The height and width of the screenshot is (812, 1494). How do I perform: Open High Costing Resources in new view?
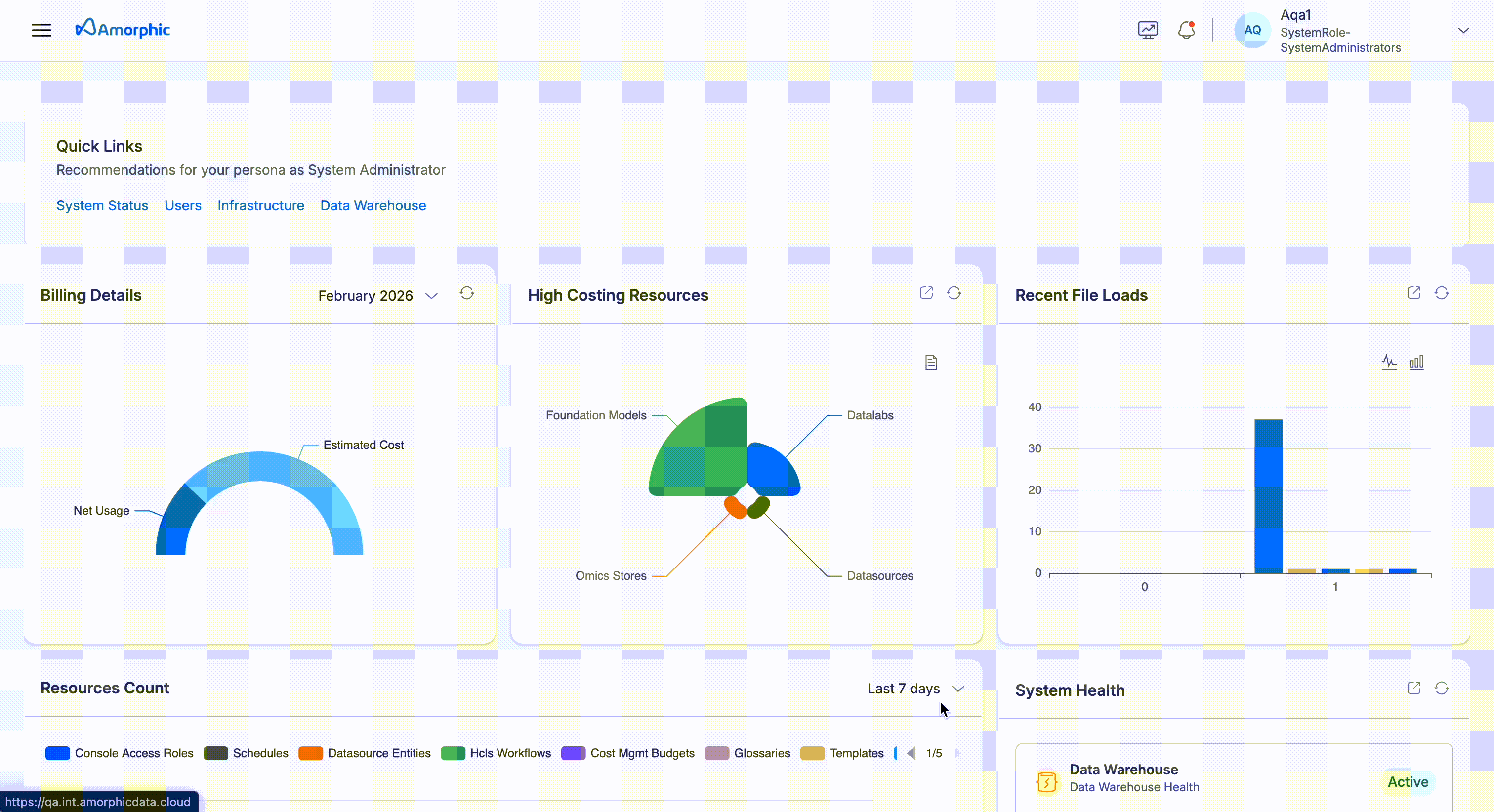tap(926, 293)
